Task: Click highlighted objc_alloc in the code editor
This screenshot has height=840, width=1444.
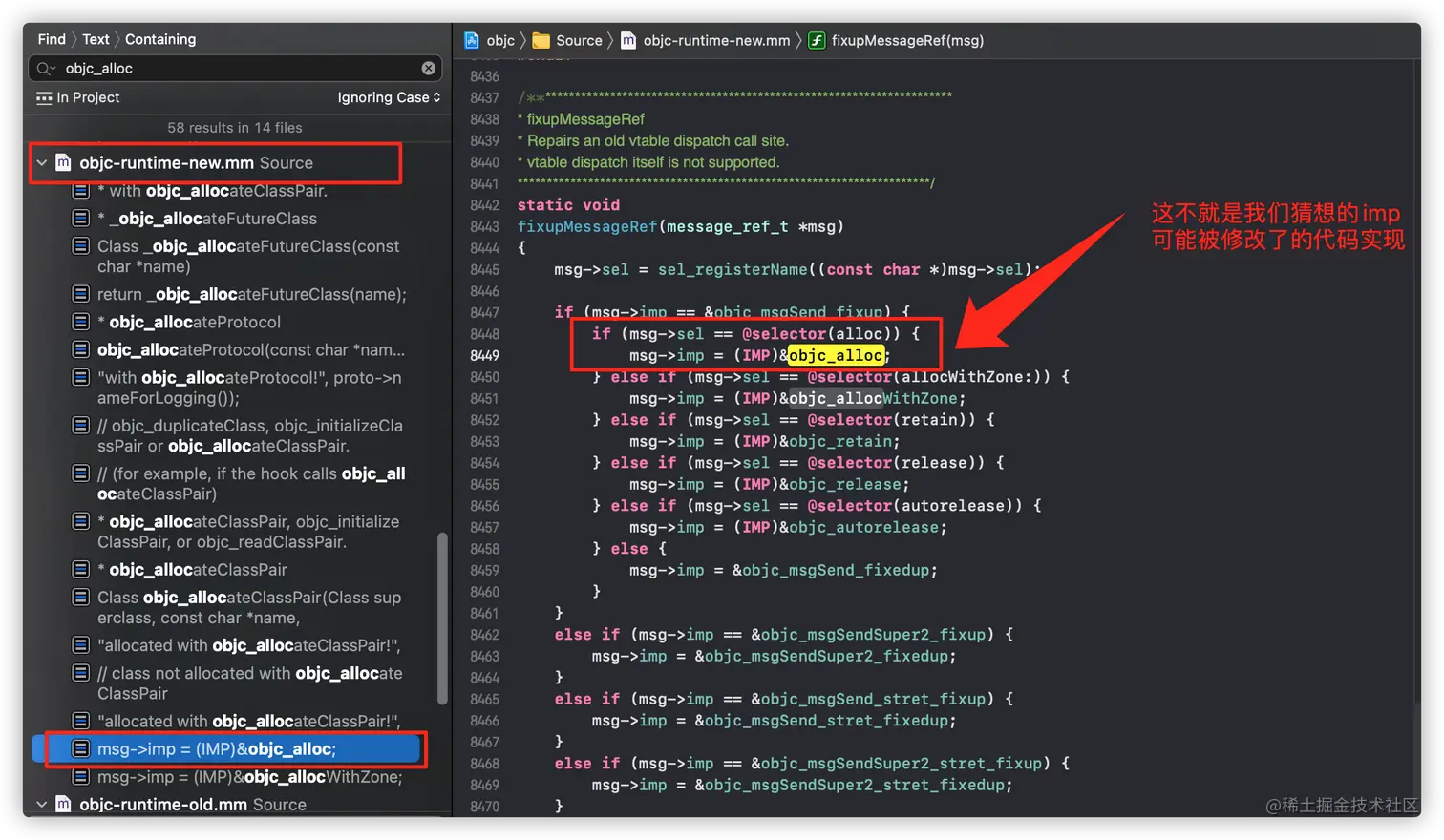Action: click(836, 355)
